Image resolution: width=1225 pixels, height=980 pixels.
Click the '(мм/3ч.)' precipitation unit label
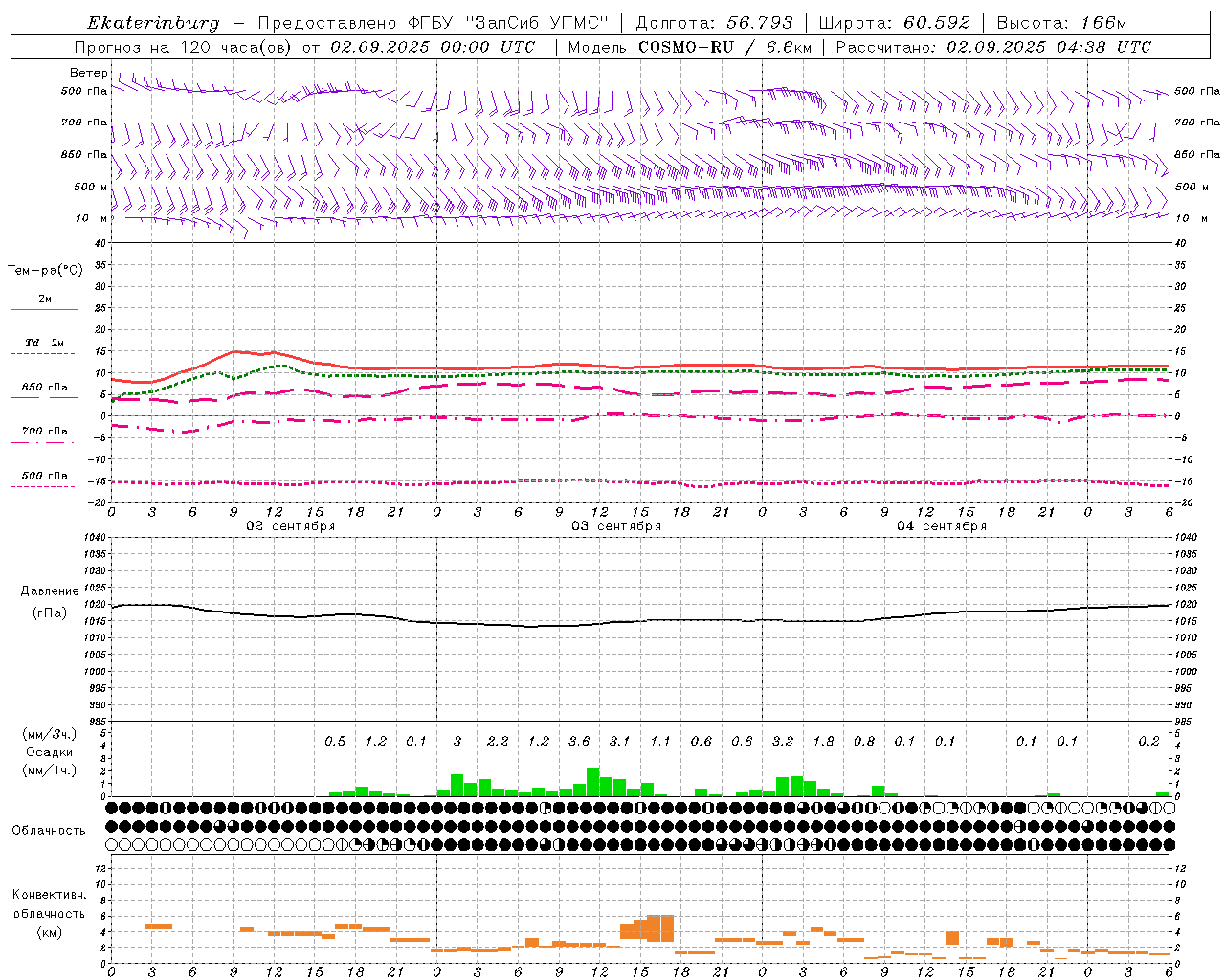click(50, 734)
